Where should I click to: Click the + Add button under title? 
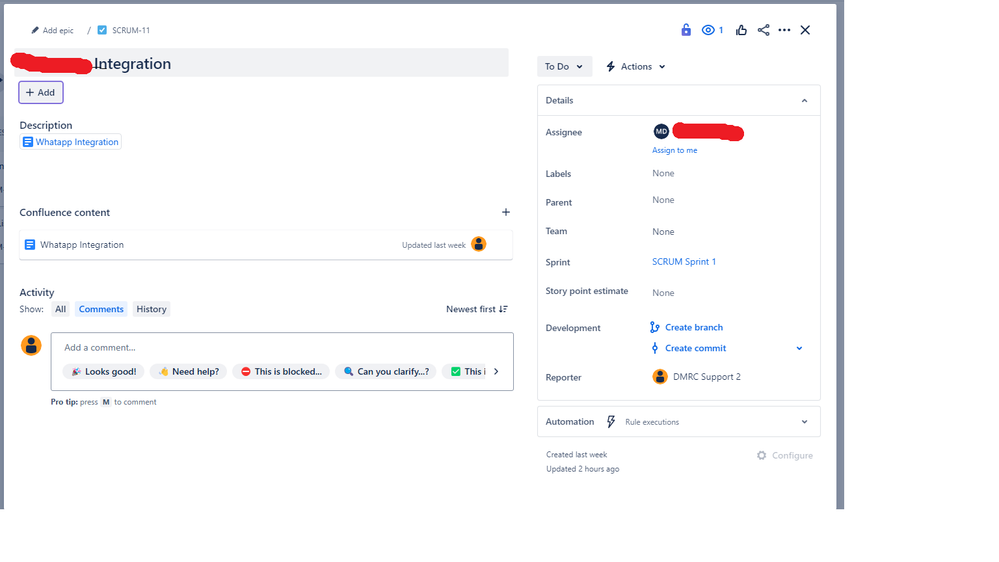[x=41, y=92]
